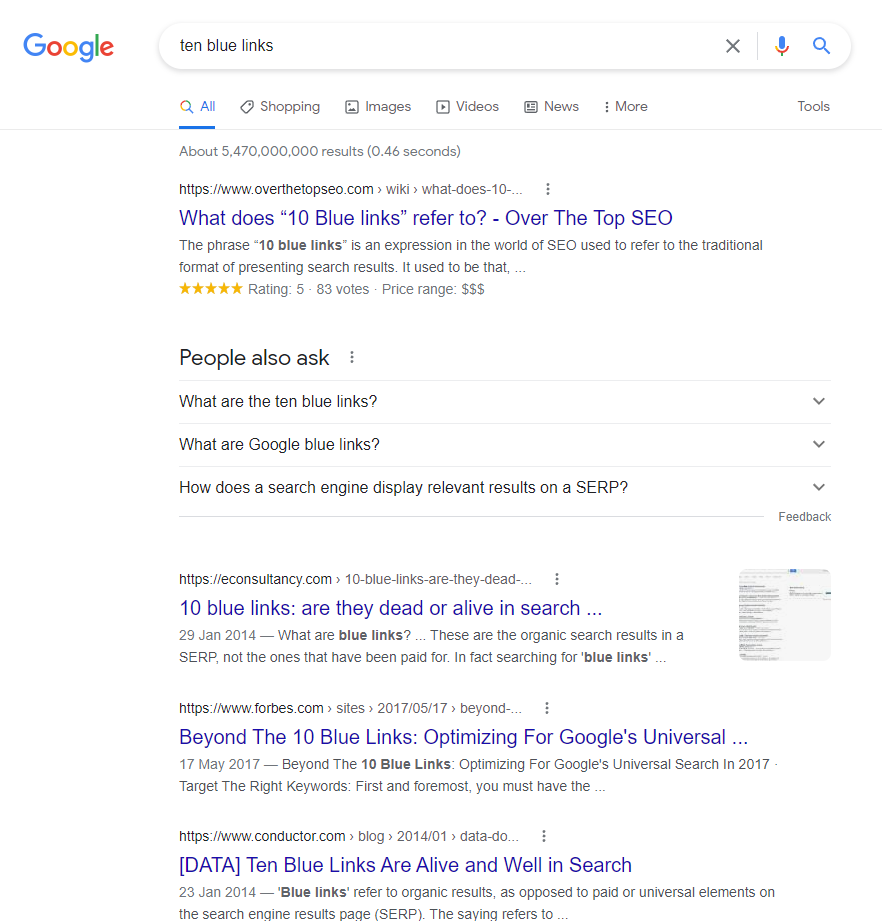Switch to the All results tab
The image size is (882, 921).
(197, 106)
